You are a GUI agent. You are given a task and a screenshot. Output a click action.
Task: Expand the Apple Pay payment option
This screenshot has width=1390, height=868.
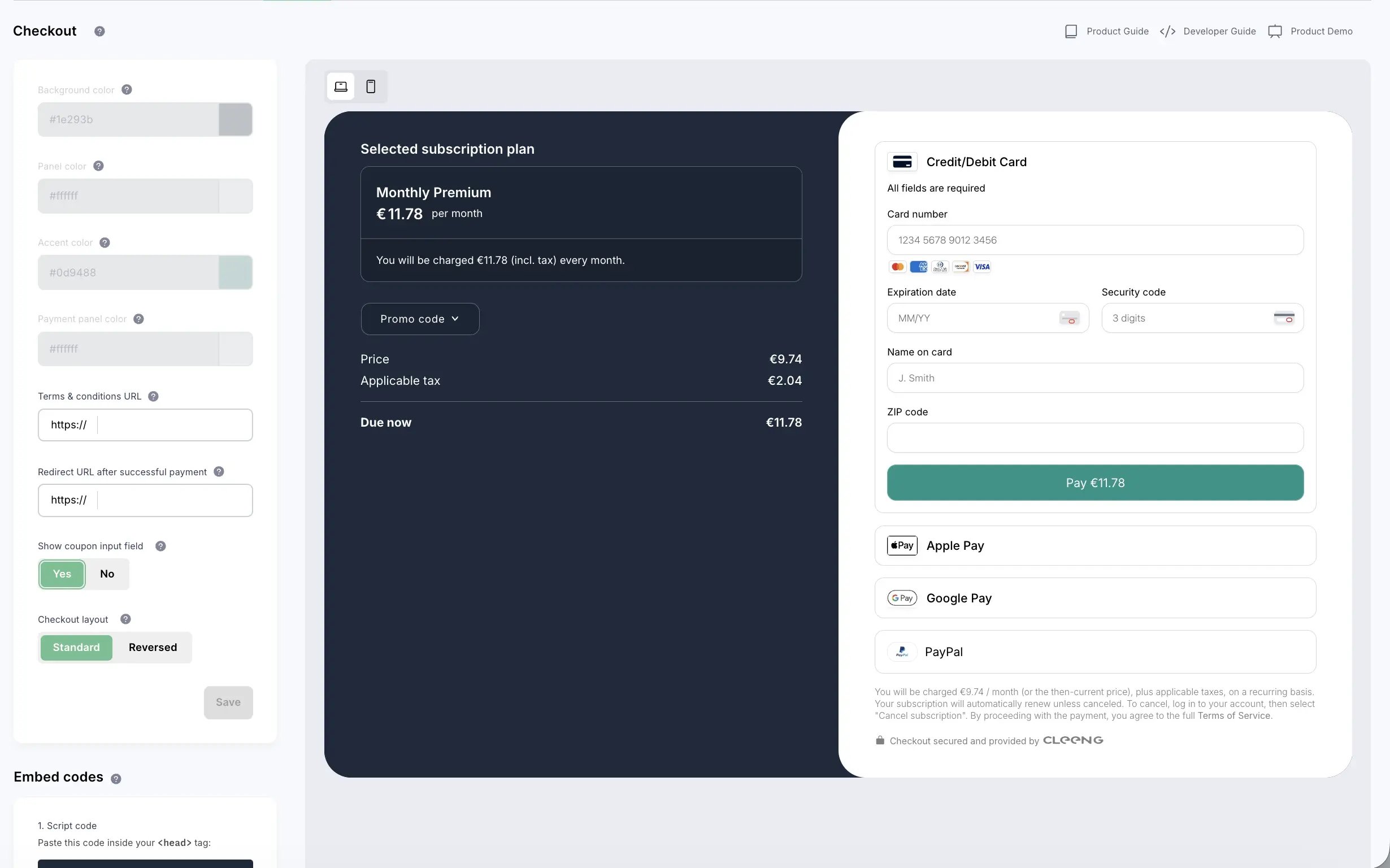1095,545
